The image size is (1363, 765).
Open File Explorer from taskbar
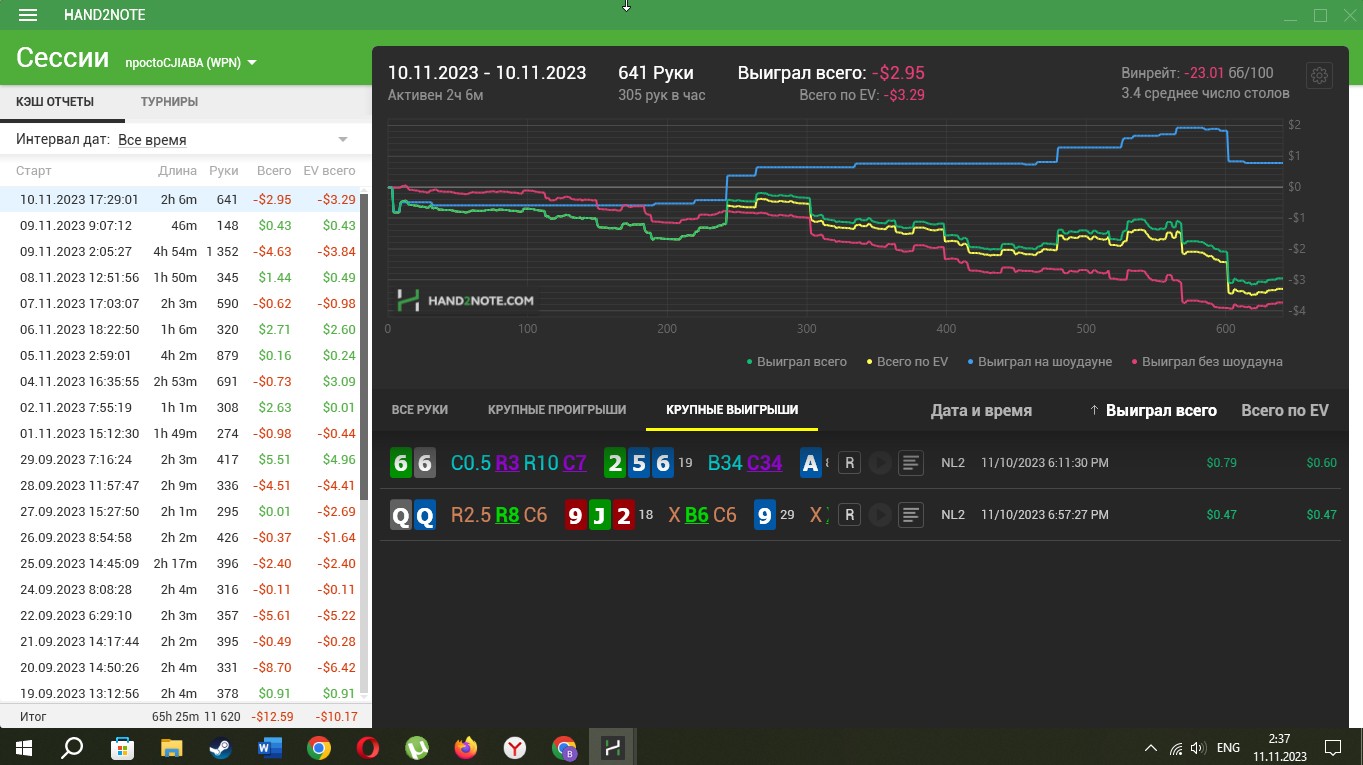[171, 747]
